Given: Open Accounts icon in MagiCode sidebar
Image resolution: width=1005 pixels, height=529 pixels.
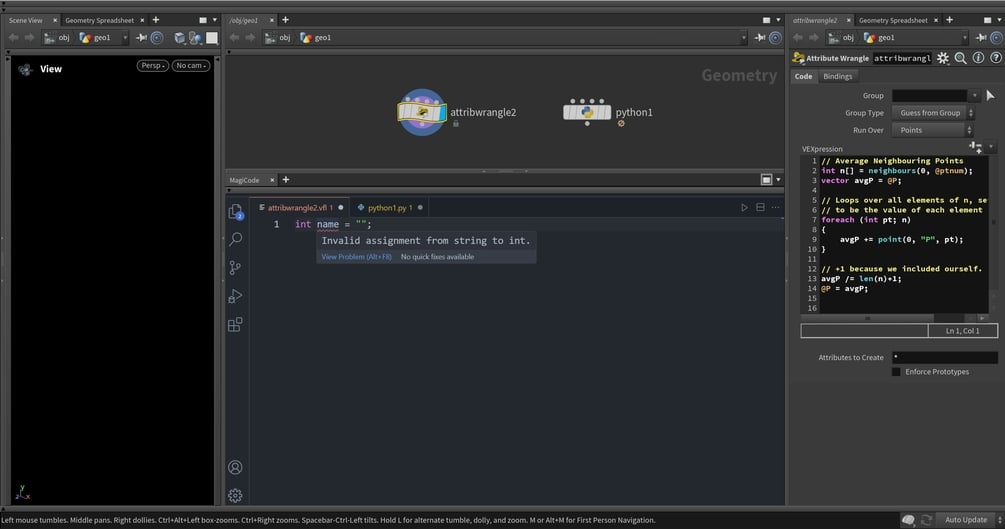Looking at the screenshot, I should [235, 467].
